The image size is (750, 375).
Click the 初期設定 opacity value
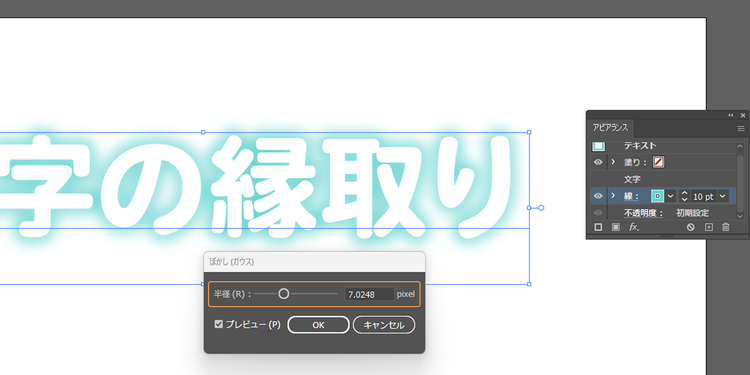[x=692, y=213]
